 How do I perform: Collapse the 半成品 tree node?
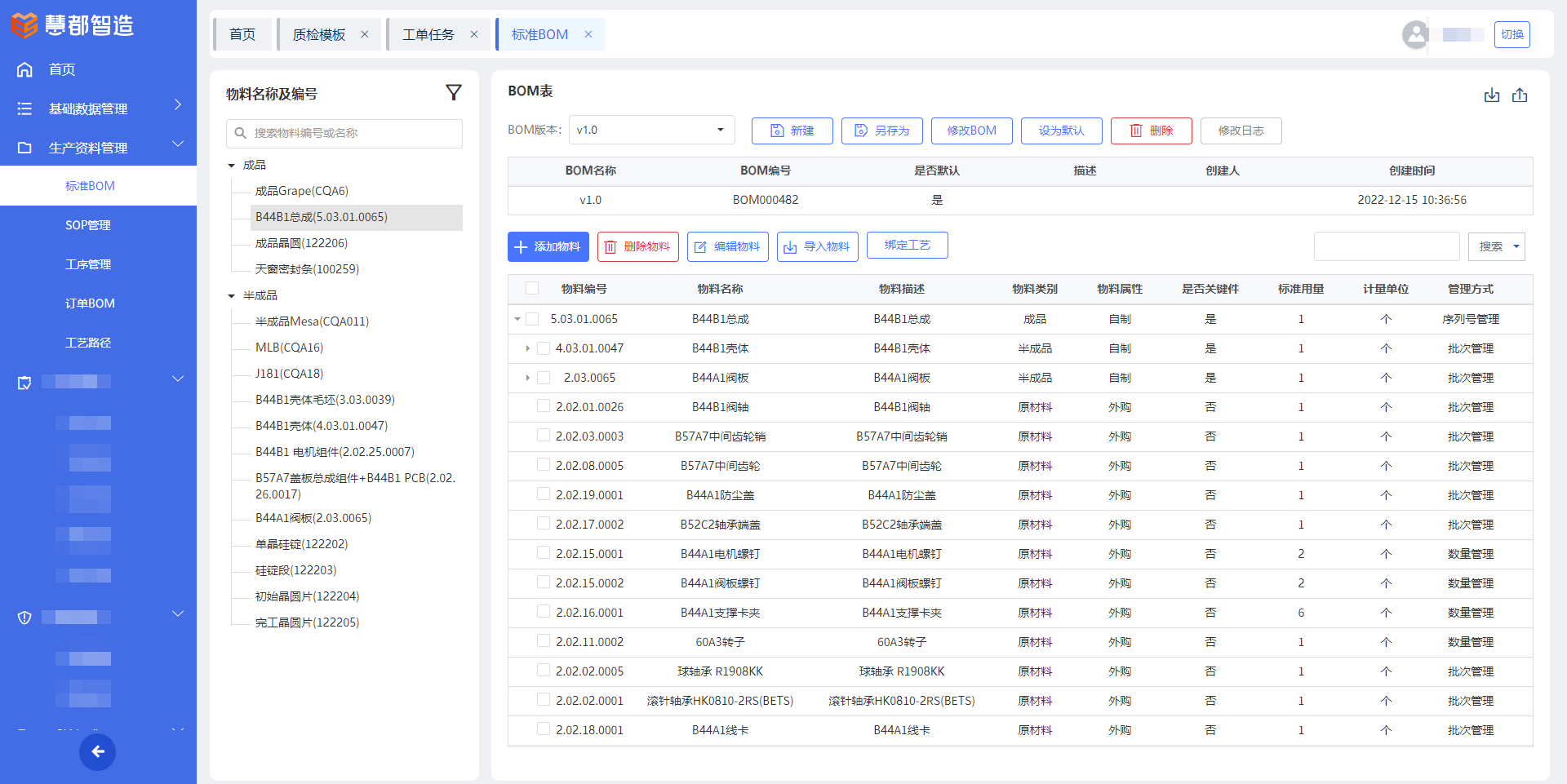click(232, 296)
